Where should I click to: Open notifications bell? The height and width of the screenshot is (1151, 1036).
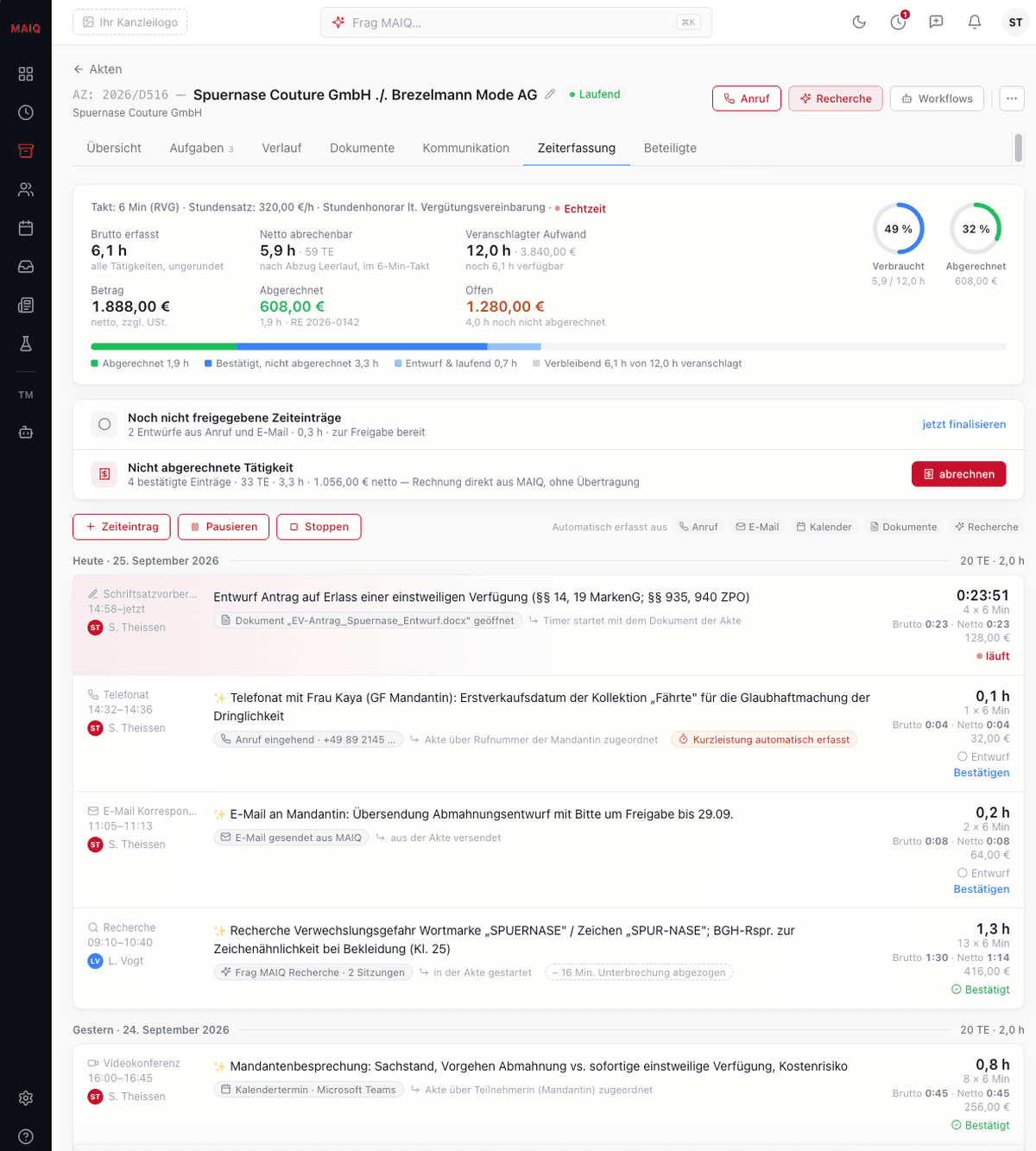click(975, 22)
